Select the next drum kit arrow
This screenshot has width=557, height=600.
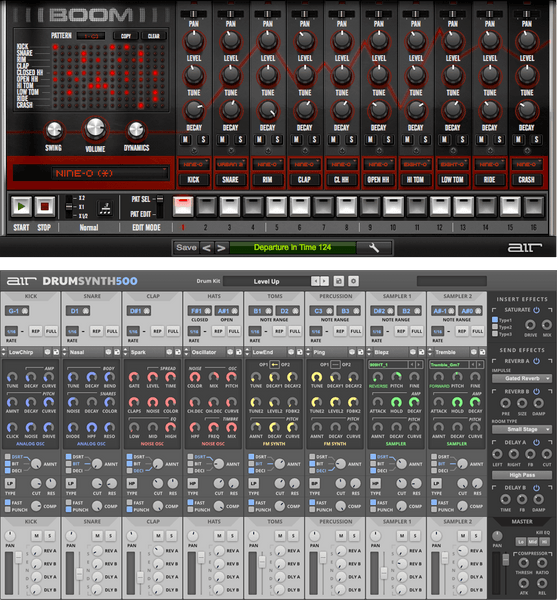click(324, 281)
